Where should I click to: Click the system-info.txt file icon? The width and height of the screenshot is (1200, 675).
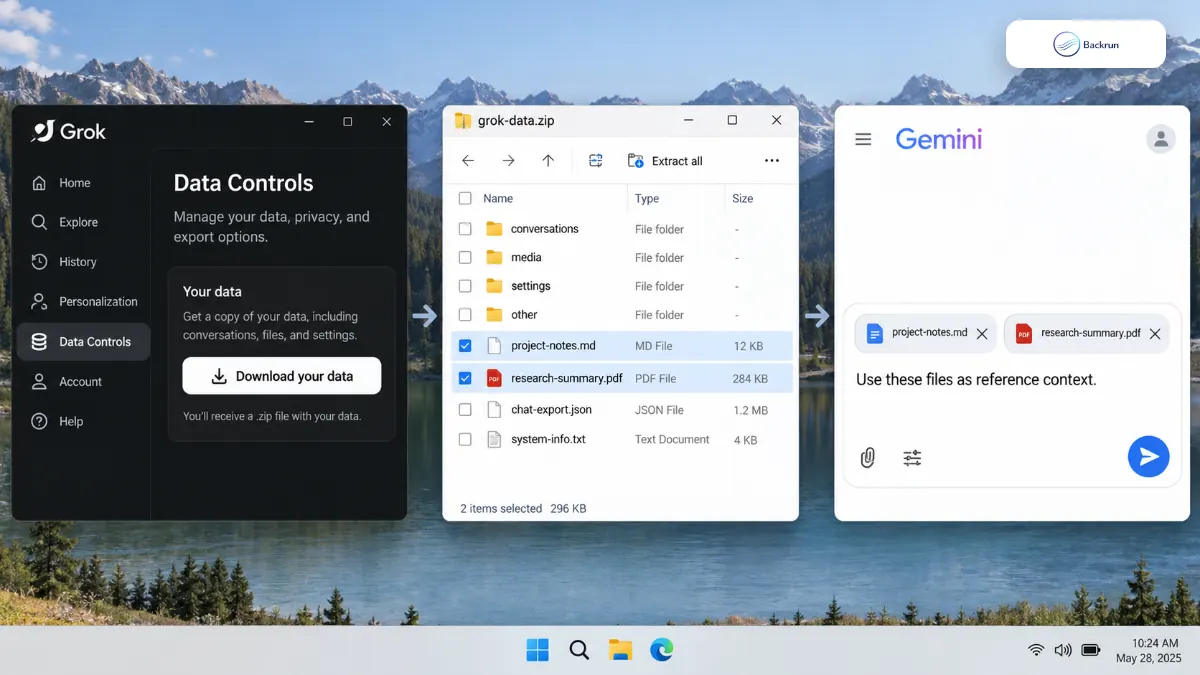point(494,439)
